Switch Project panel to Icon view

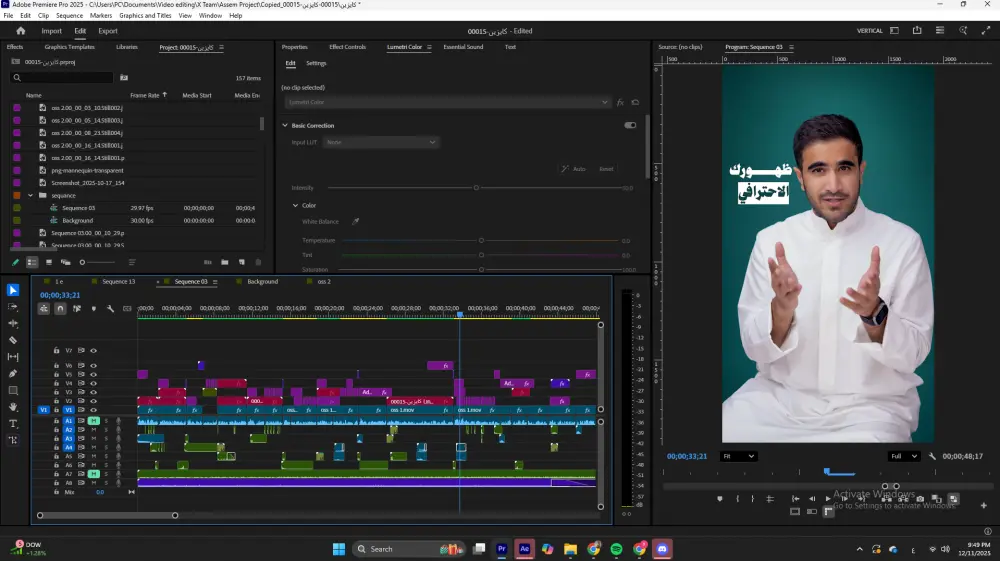pyautogui.click(x=48, y=262)
